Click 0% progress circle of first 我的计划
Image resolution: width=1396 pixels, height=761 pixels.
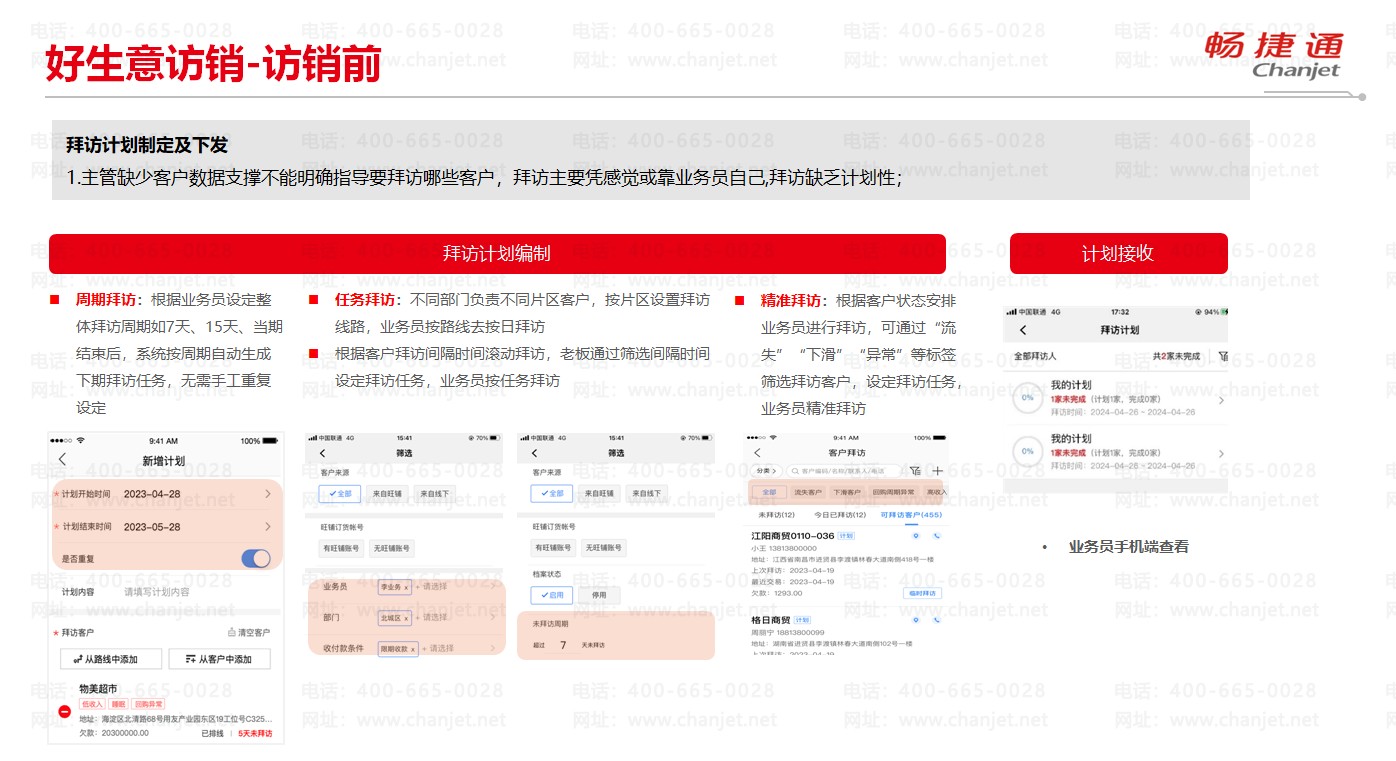click(1027, 398)
